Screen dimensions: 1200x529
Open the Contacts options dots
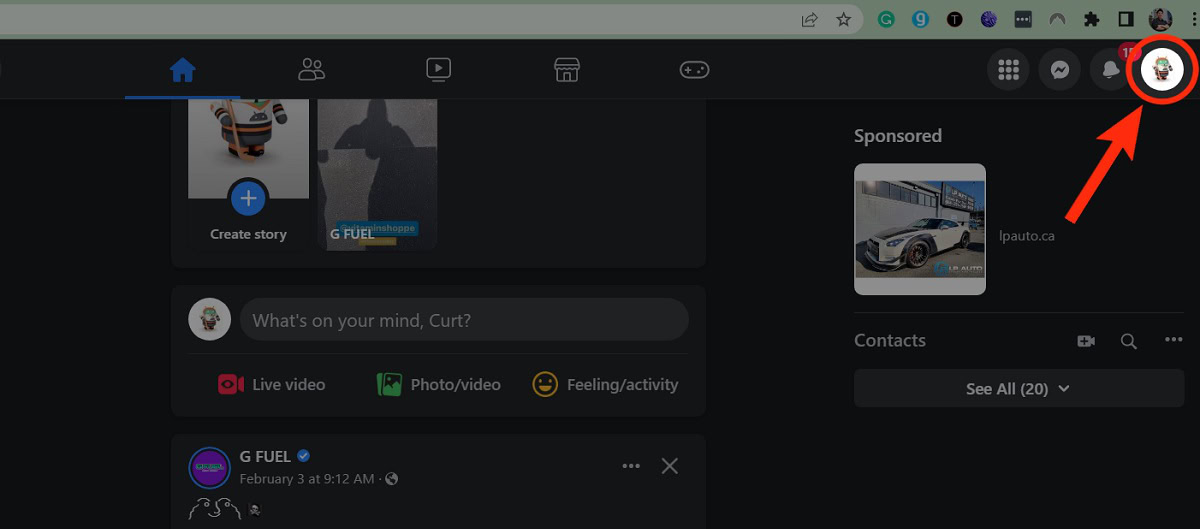[x=1174, y=340]
